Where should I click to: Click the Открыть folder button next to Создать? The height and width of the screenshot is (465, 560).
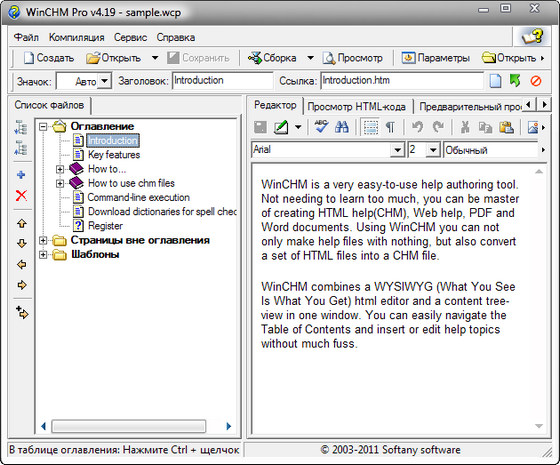(114, 58)
